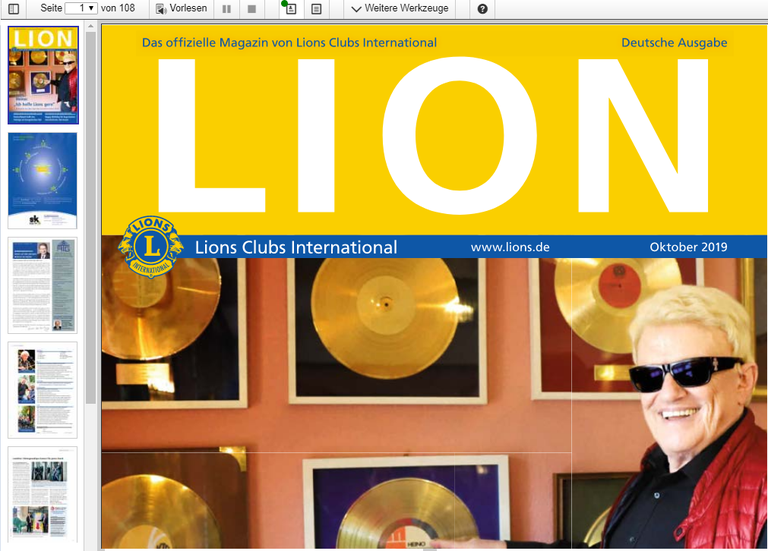Select page 1 LION cover thumbnail
768x551 pixels.
(43, 75)
